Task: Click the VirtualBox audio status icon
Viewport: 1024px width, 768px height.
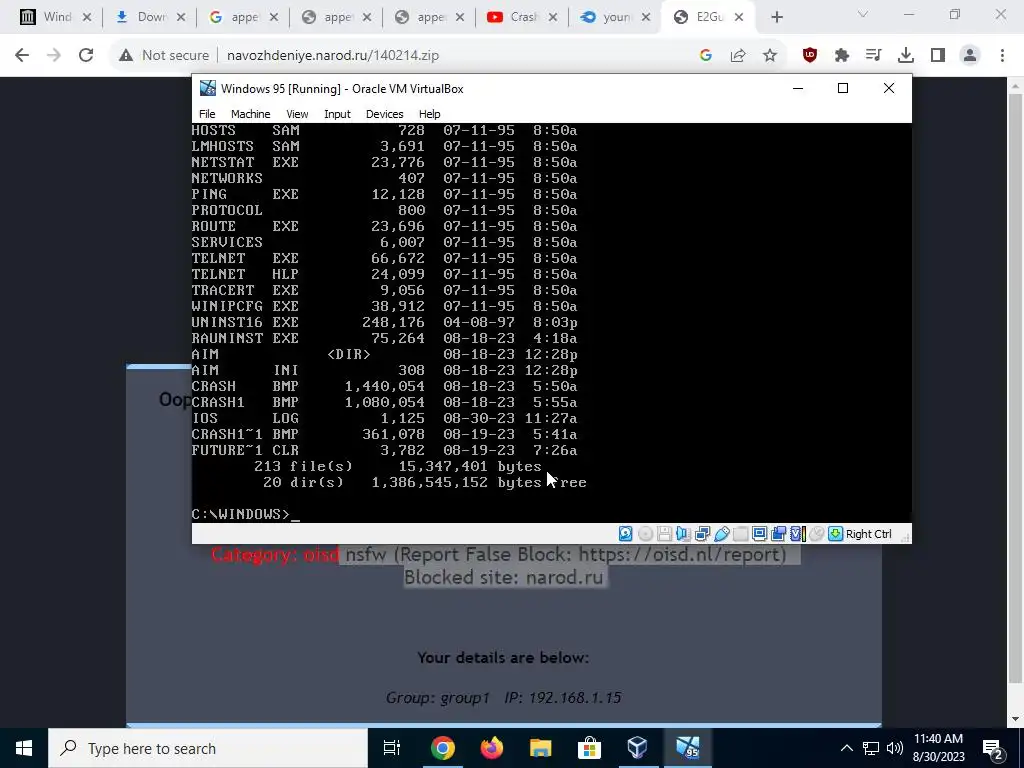Action: [x=683, y=534]
